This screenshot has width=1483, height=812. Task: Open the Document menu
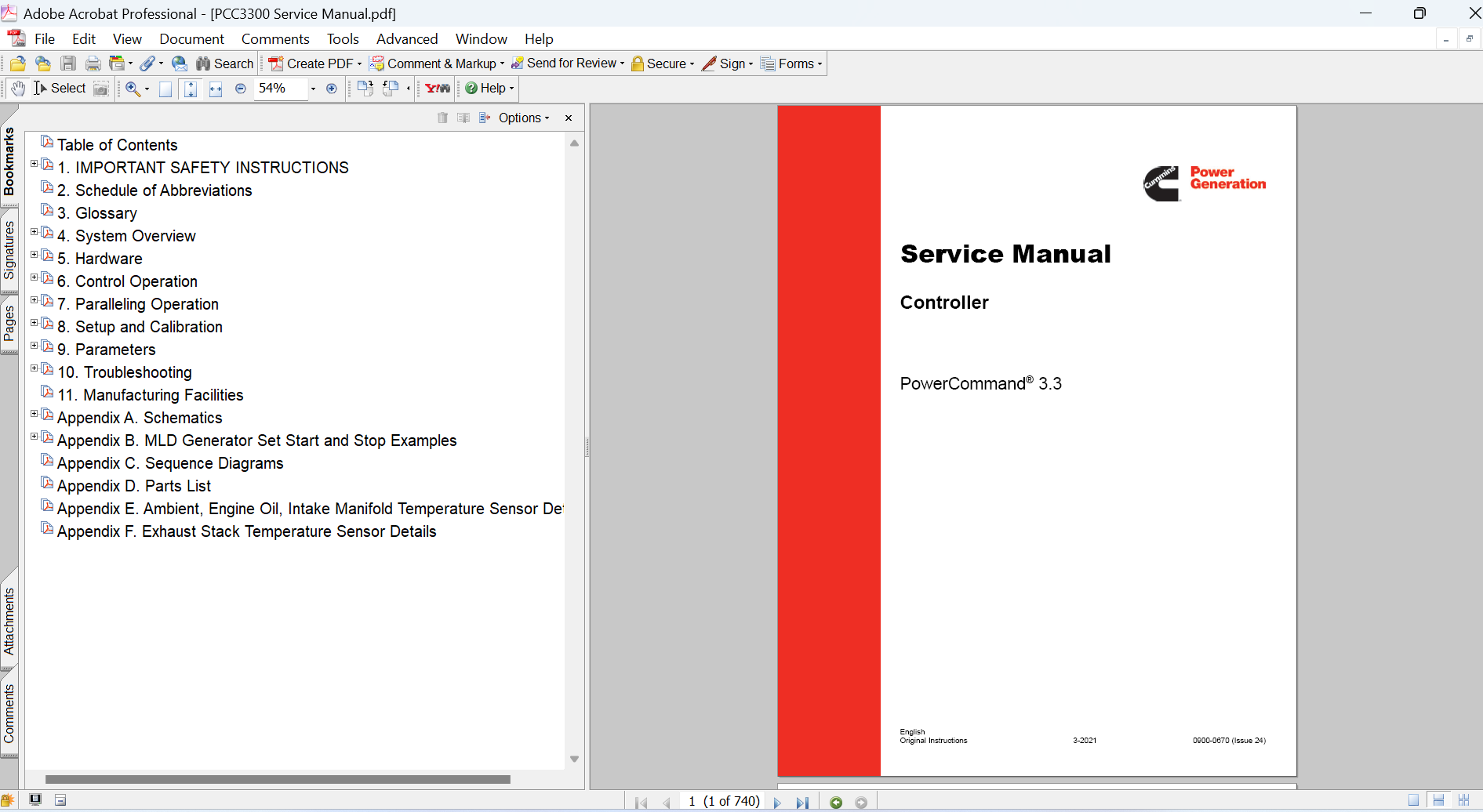coord(191,38)
